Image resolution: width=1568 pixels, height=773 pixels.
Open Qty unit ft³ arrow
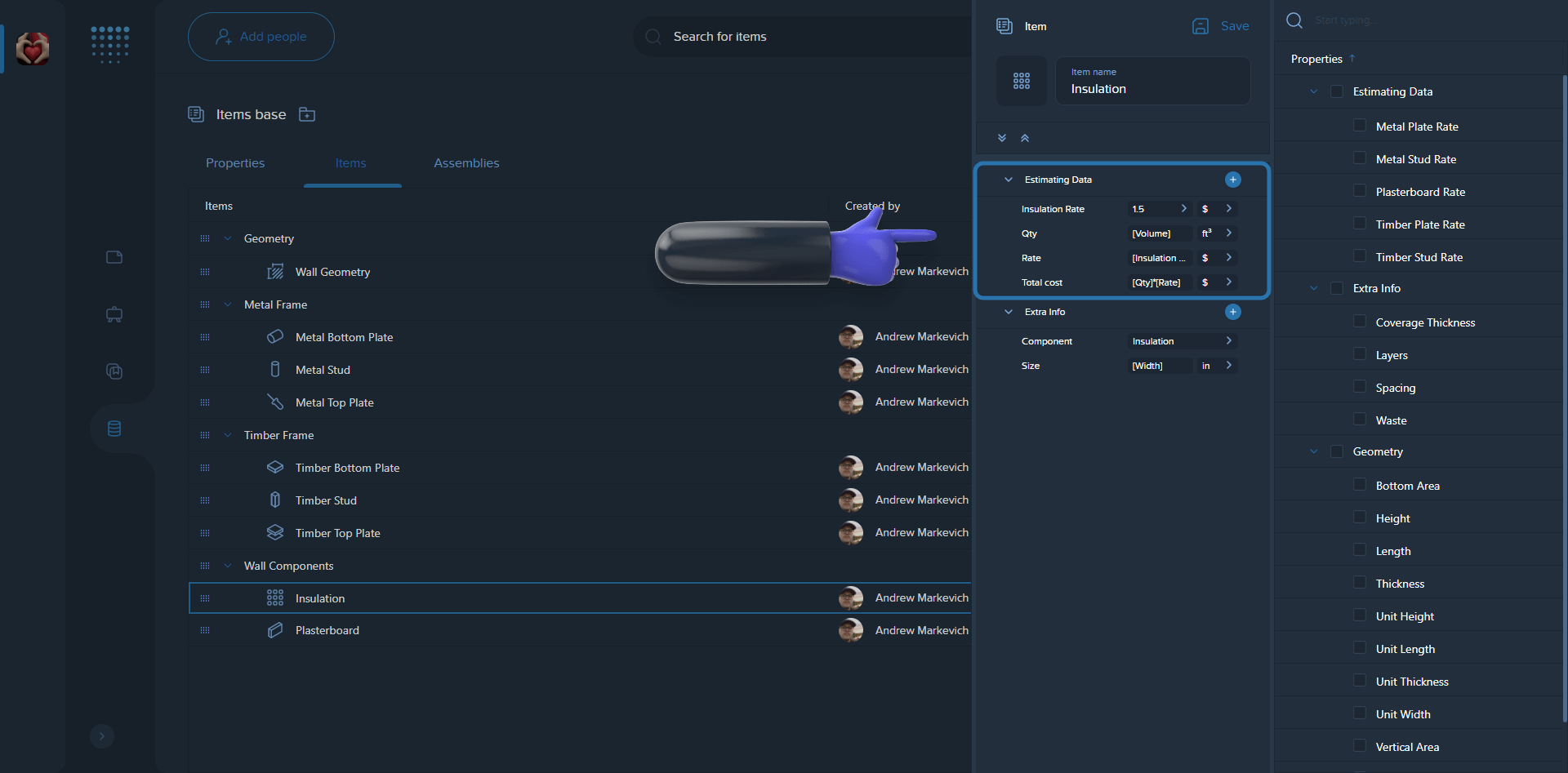[1228, 233]
